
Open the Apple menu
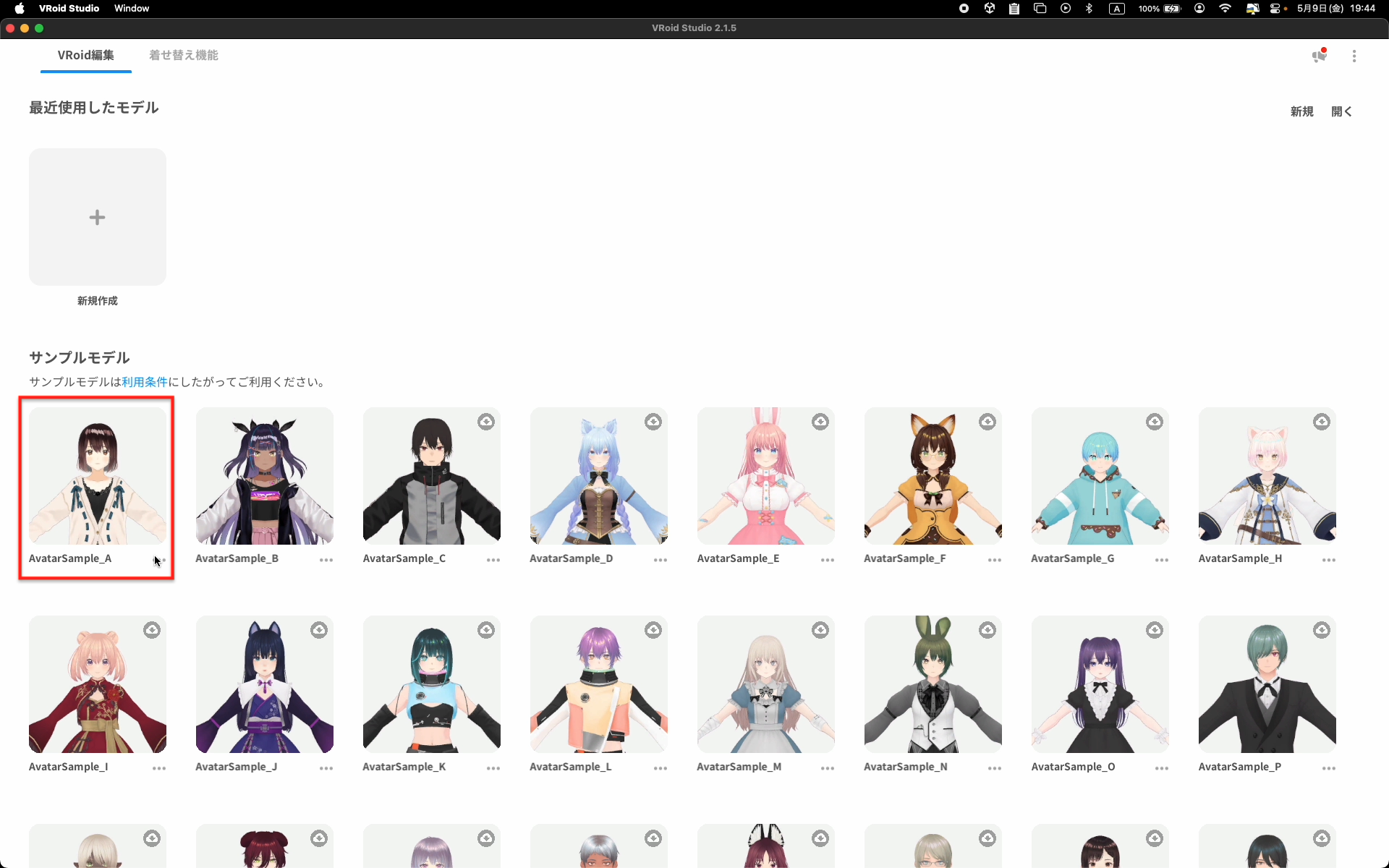pos(20,8)
